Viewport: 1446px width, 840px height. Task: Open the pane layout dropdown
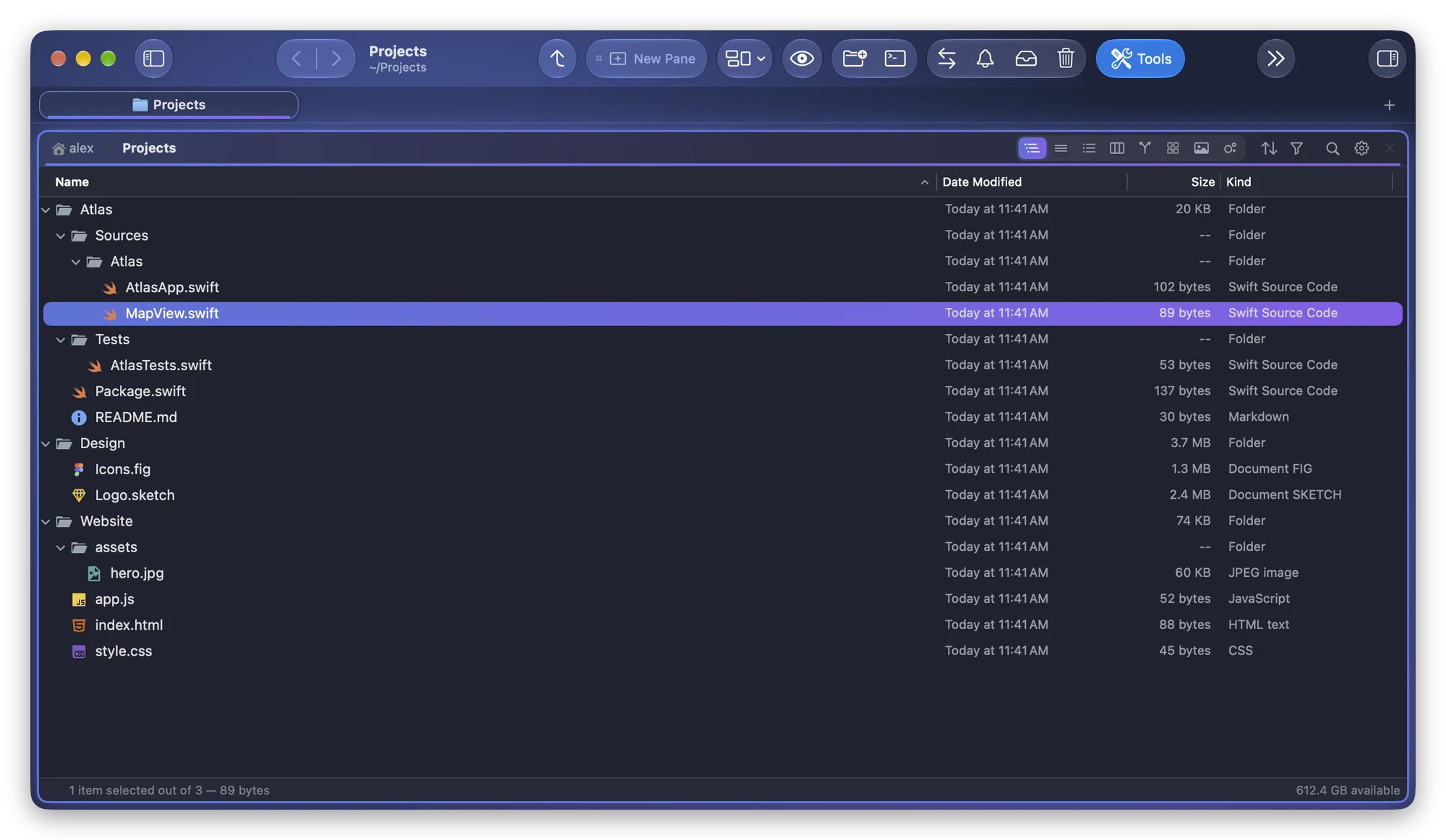745,59
